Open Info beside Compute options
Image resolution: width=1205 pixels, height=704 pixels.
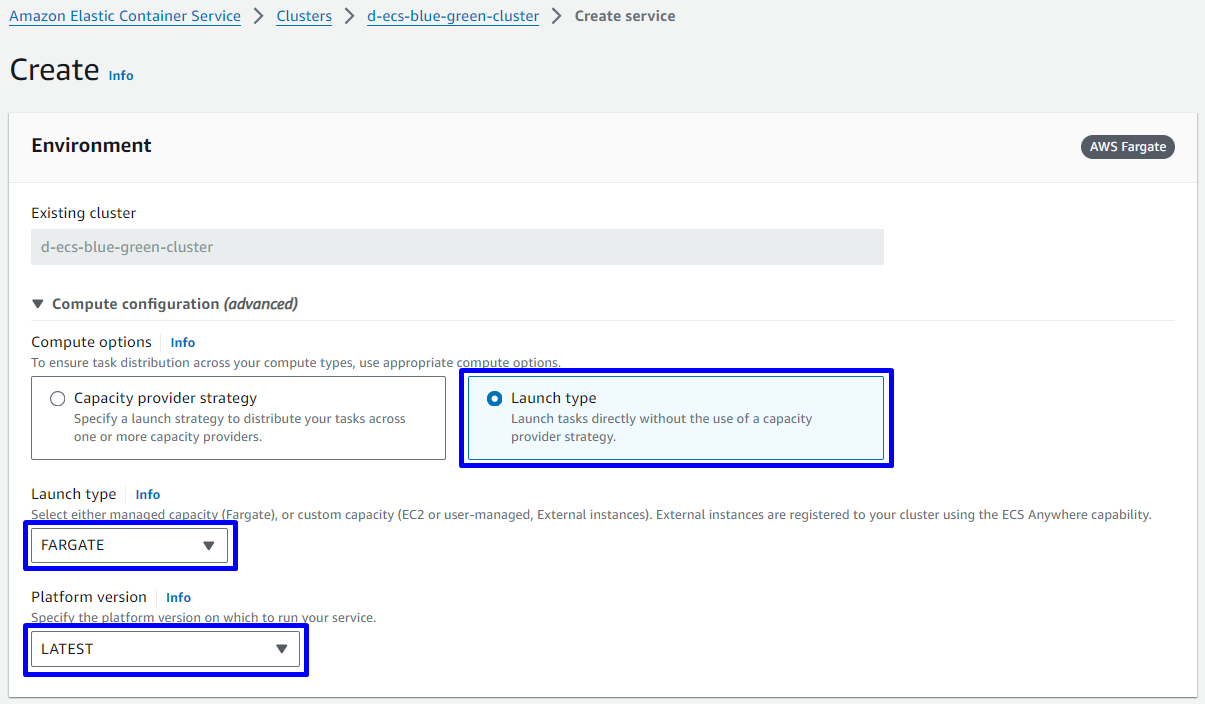[x=183, y=343]
